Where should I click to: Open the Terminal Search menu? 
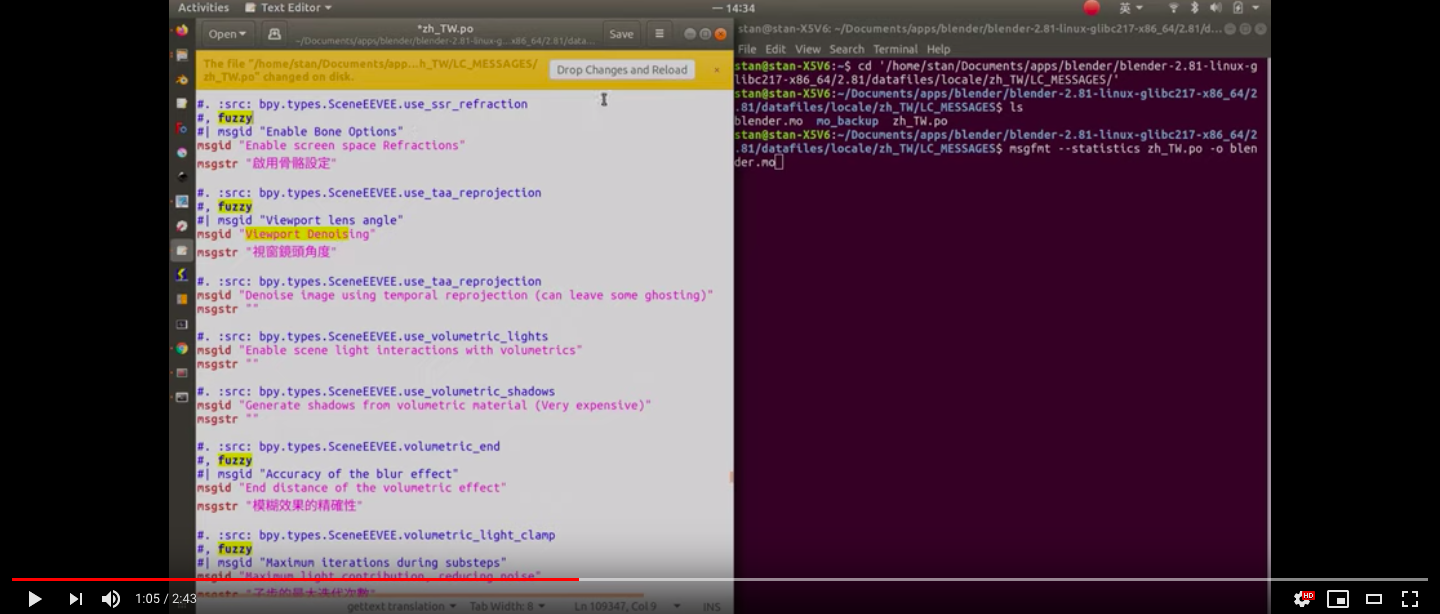pyautogui.click(x=847, y=49)
